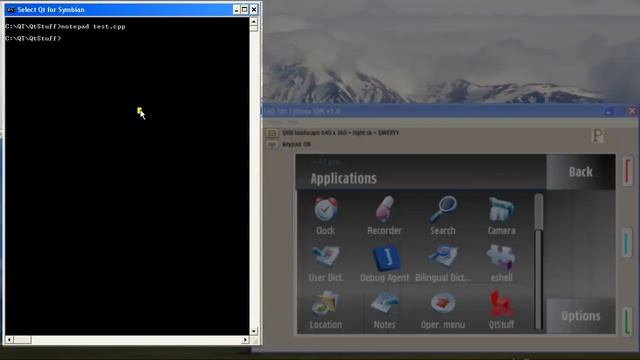Click the console's vertical scroll down arrow
This screenshot has height=360, width=640.
254,331
